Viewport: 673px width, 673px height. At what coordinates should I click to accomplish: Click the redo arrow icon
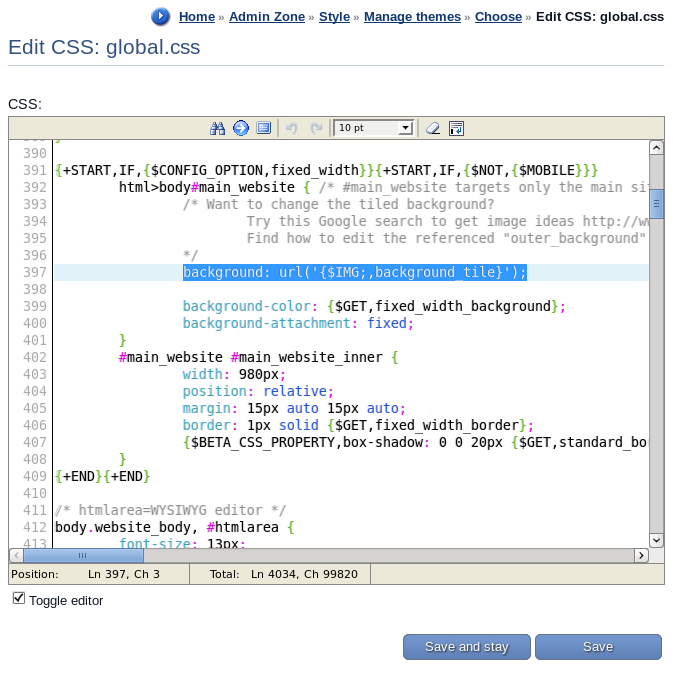(316, 128)
